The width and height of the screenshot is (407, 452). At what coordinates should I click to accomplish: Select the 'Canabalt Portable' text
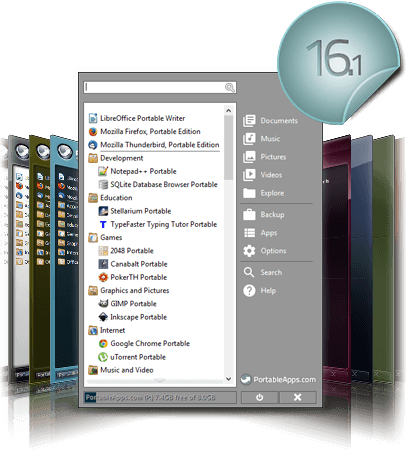pyautogui.click(x=139, y=264)
